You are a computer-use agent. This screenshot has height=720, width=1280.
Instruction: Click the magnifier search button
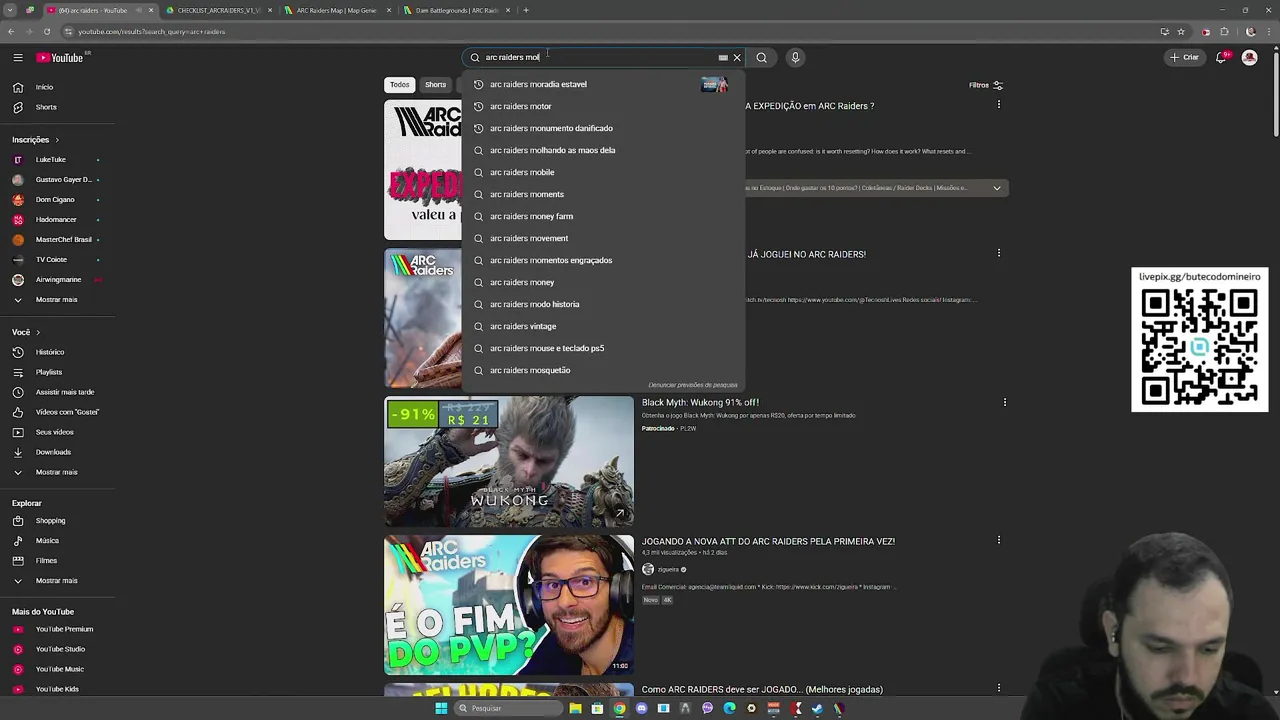[x=762, y=57]
